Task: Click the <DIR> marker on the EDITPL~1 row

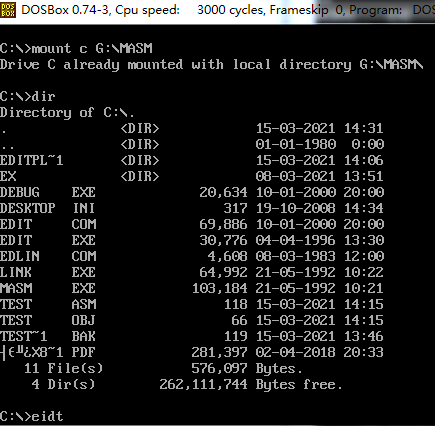Action: click(140, 160)
